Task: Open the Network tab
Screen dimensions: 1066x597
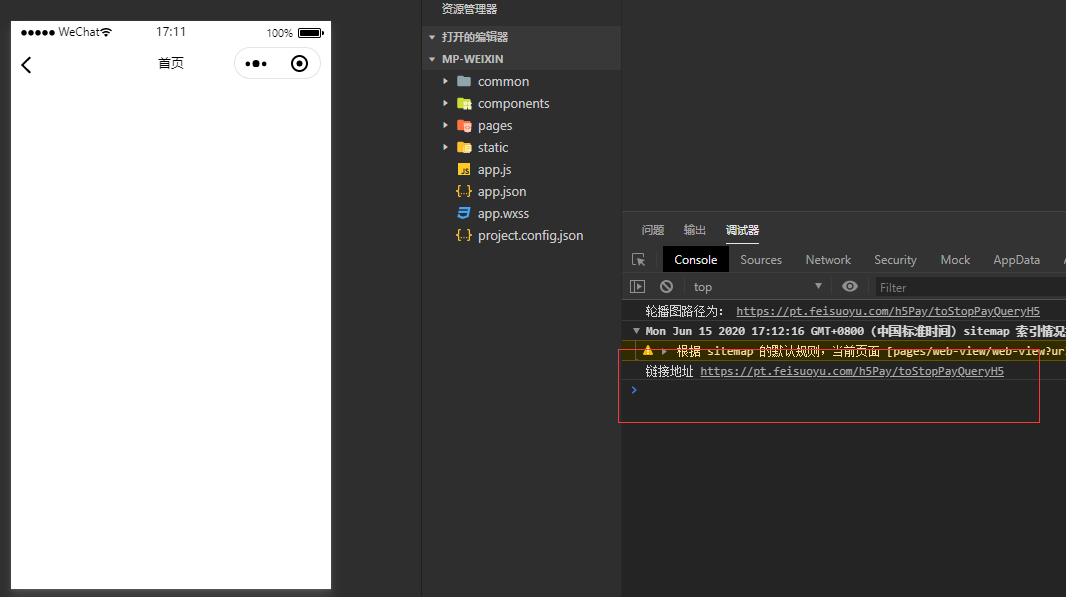Action: click(x=828, y=260)
